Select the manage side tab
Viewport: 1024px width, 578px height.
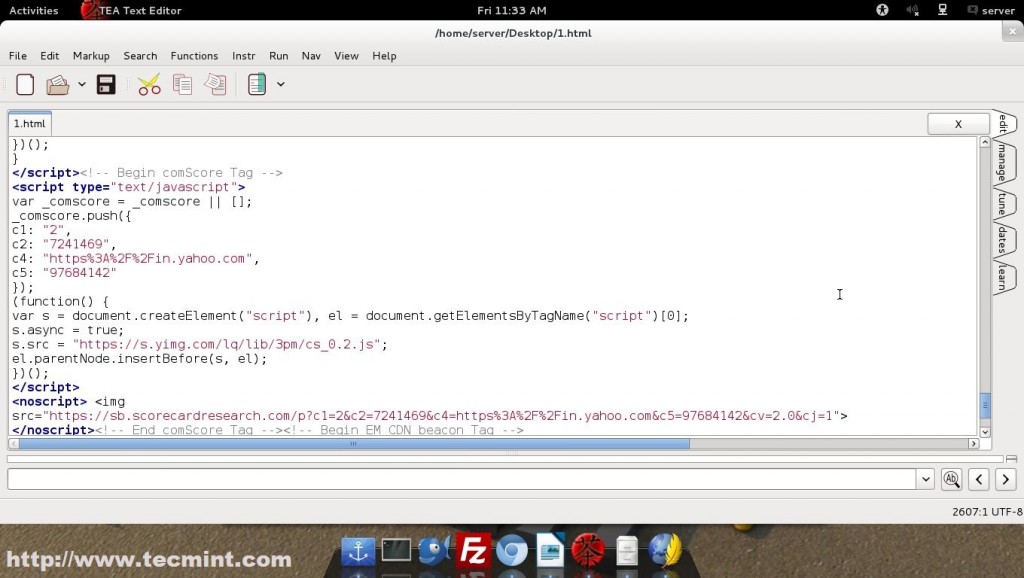click(x=1003, y=168)
